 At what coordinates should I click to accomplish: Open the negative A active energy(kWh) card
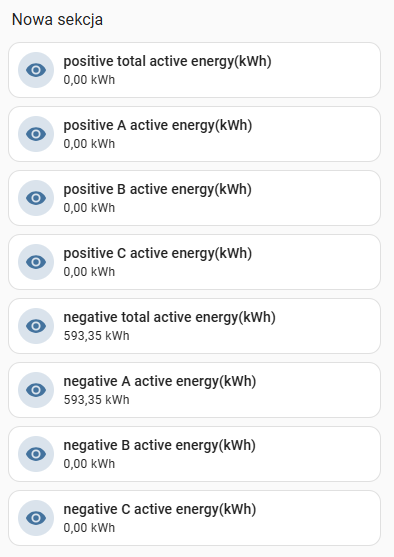(x=194, y=390)
